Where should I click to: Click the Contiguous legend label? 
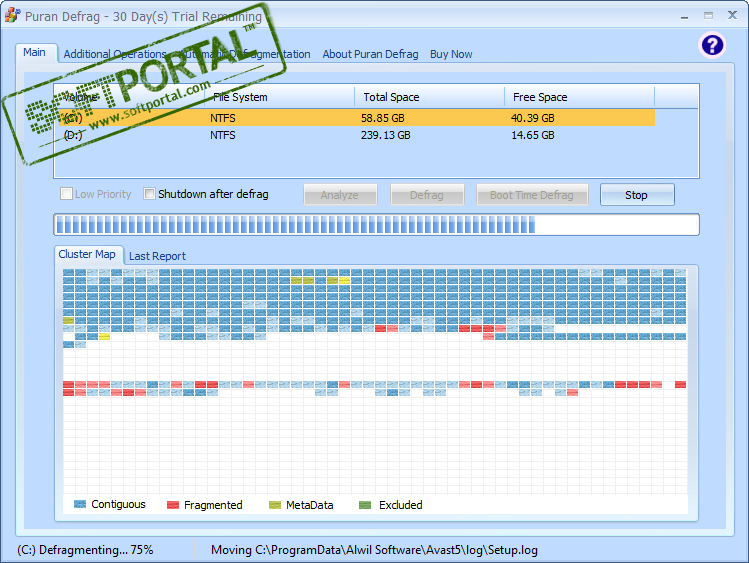click(x=118, y=504)
